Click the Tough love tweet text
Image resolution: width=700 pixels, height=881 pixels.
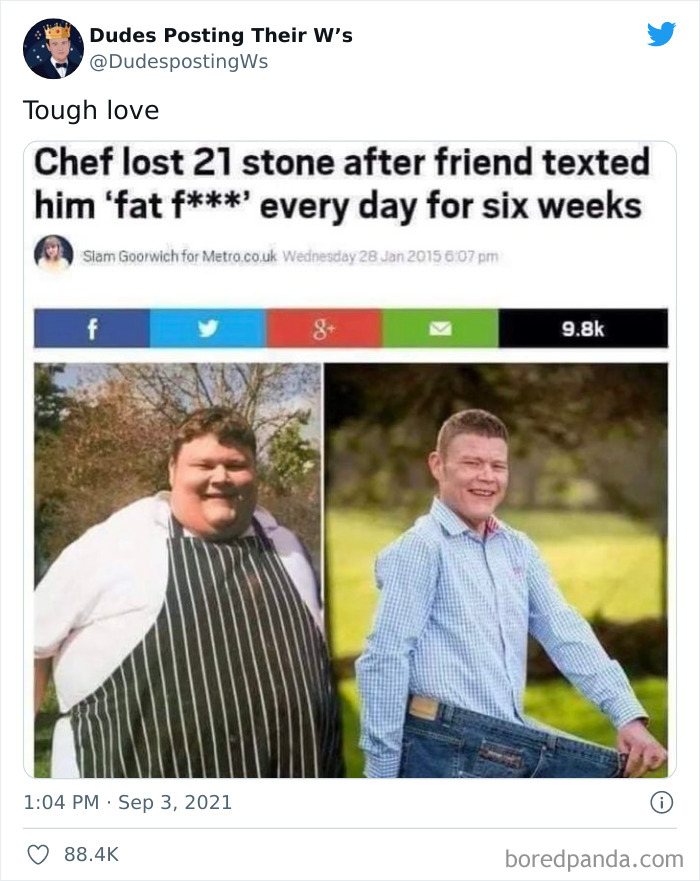[91, 110]
